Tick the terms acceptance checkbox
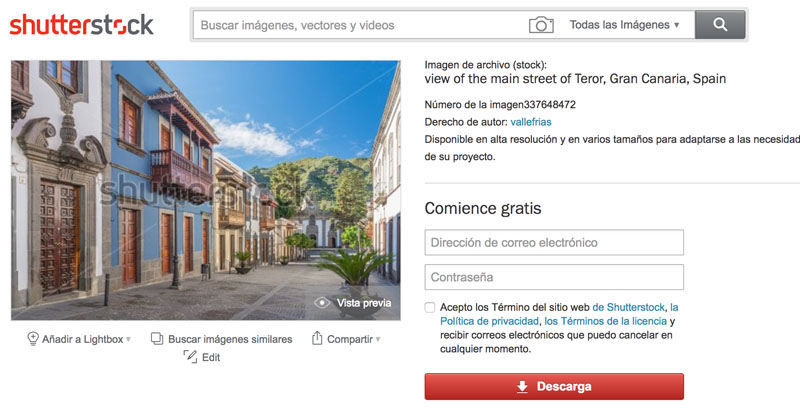This screenshot has height=413, width=800. click(x=430, y=307)
